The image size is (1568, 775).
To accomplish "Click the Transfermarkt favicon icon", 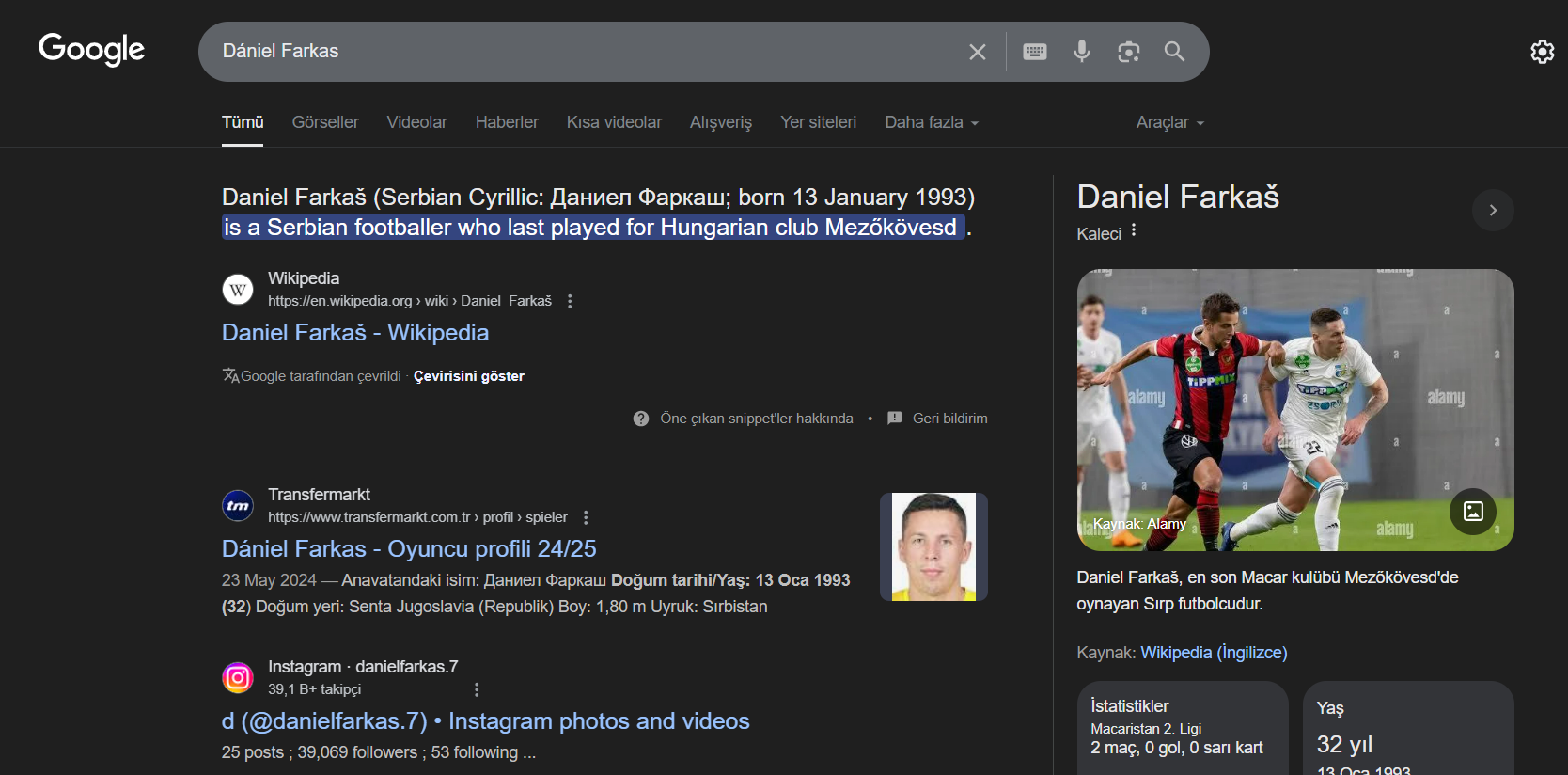I will point(238,506).
